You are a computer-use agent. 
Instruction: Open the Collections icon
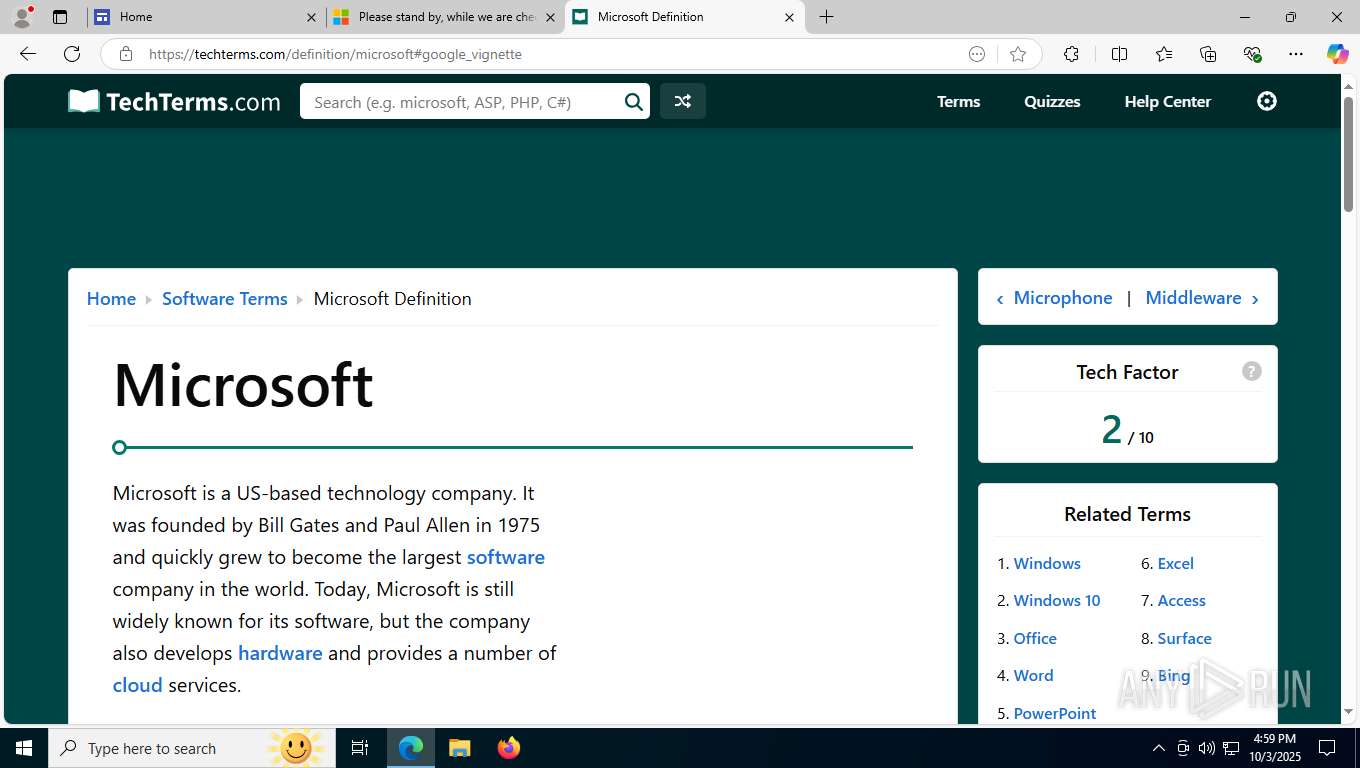pos(1208,54)
